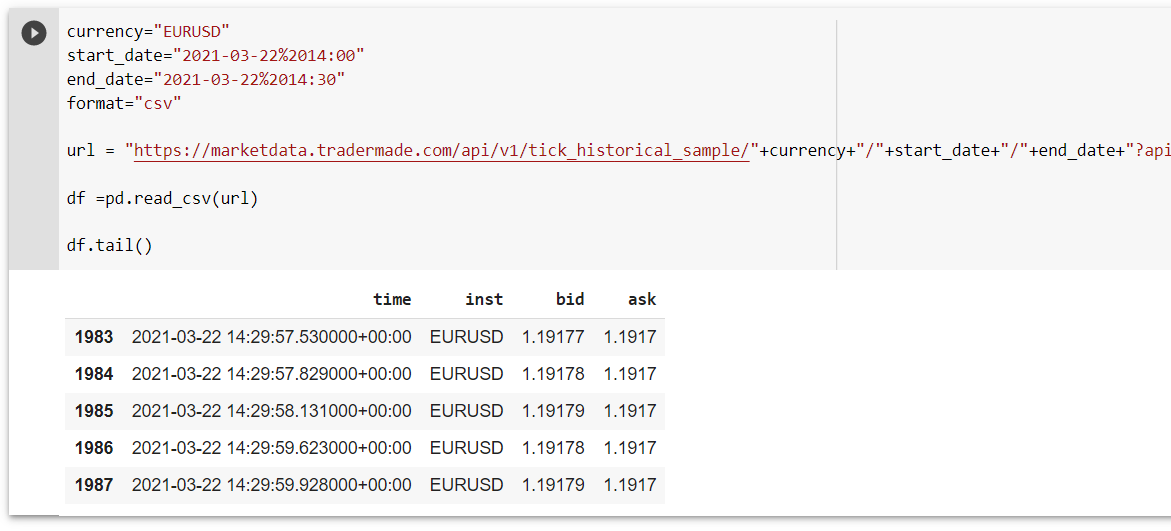Click EURUSD inst cell in row 1983

[467, 337]
